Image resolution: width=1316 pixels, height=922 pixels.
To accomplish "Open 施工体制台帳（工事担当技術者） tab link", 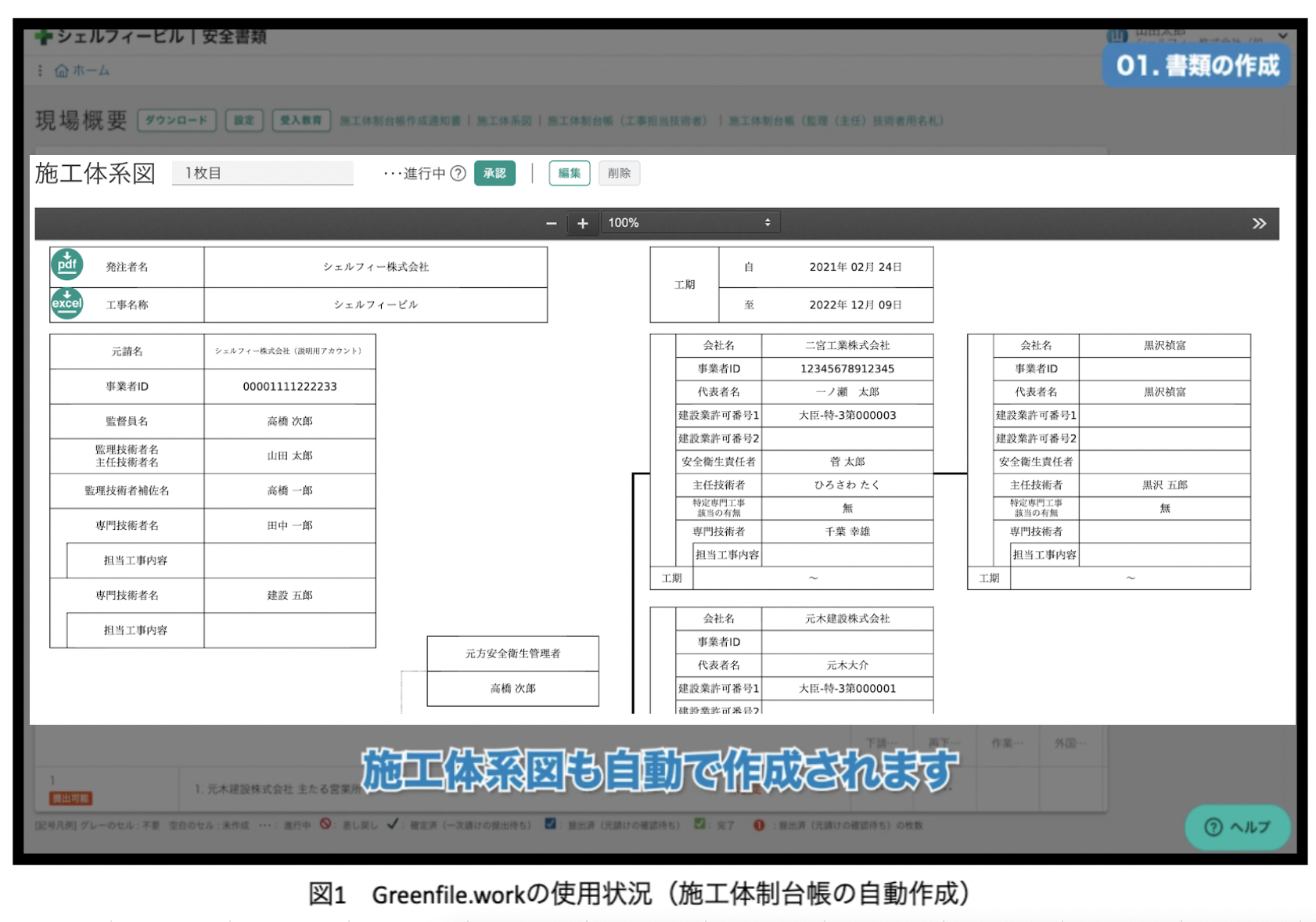I will [627, 121].
